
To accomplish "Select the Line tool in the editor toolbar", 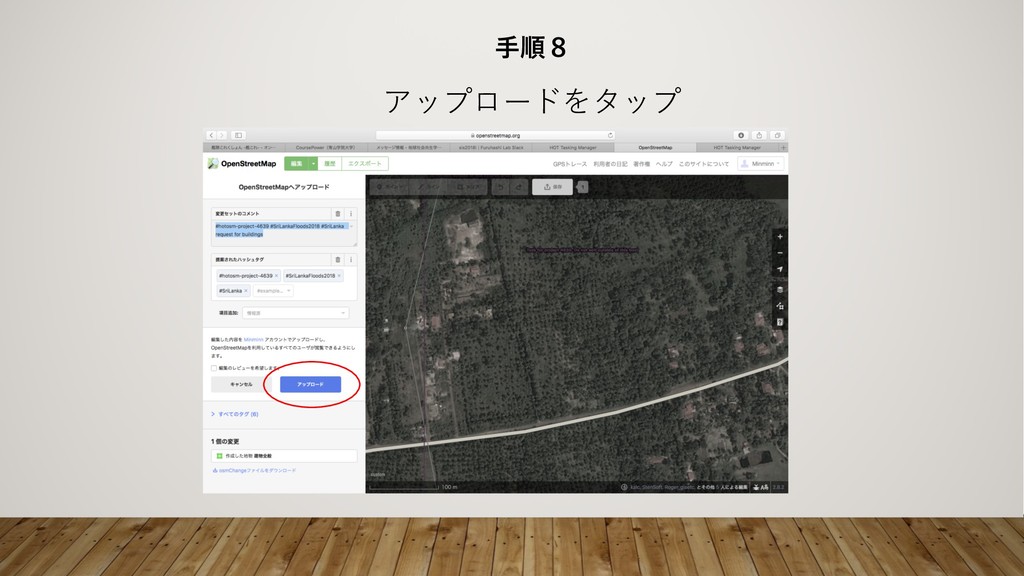I will coord(429,187).
